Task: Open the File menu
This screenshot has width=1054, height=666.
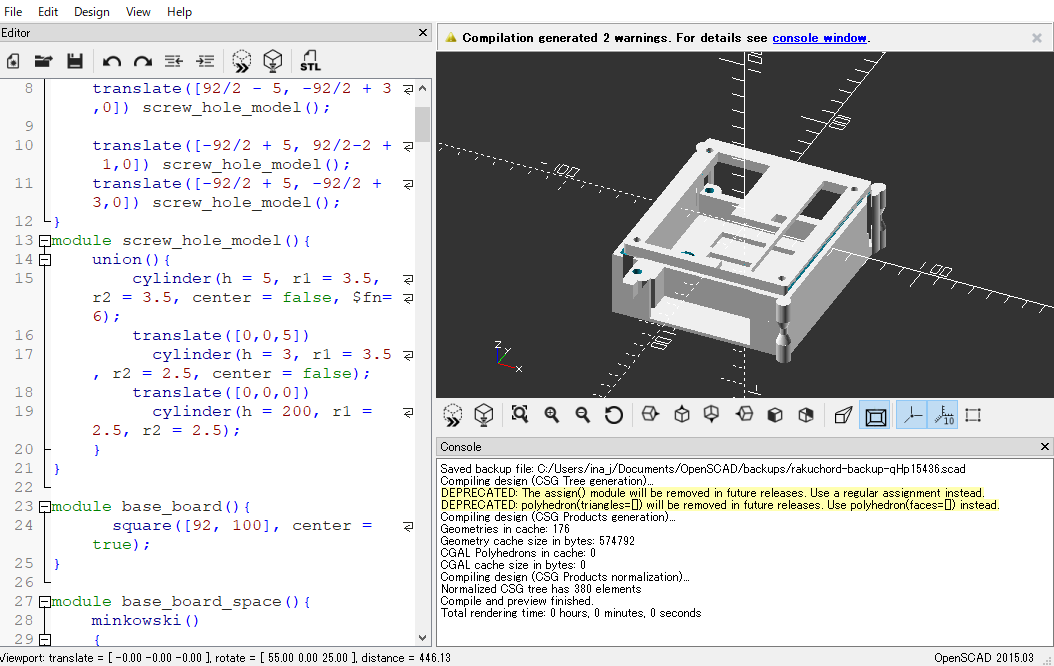Action: (x=13, y=11)
